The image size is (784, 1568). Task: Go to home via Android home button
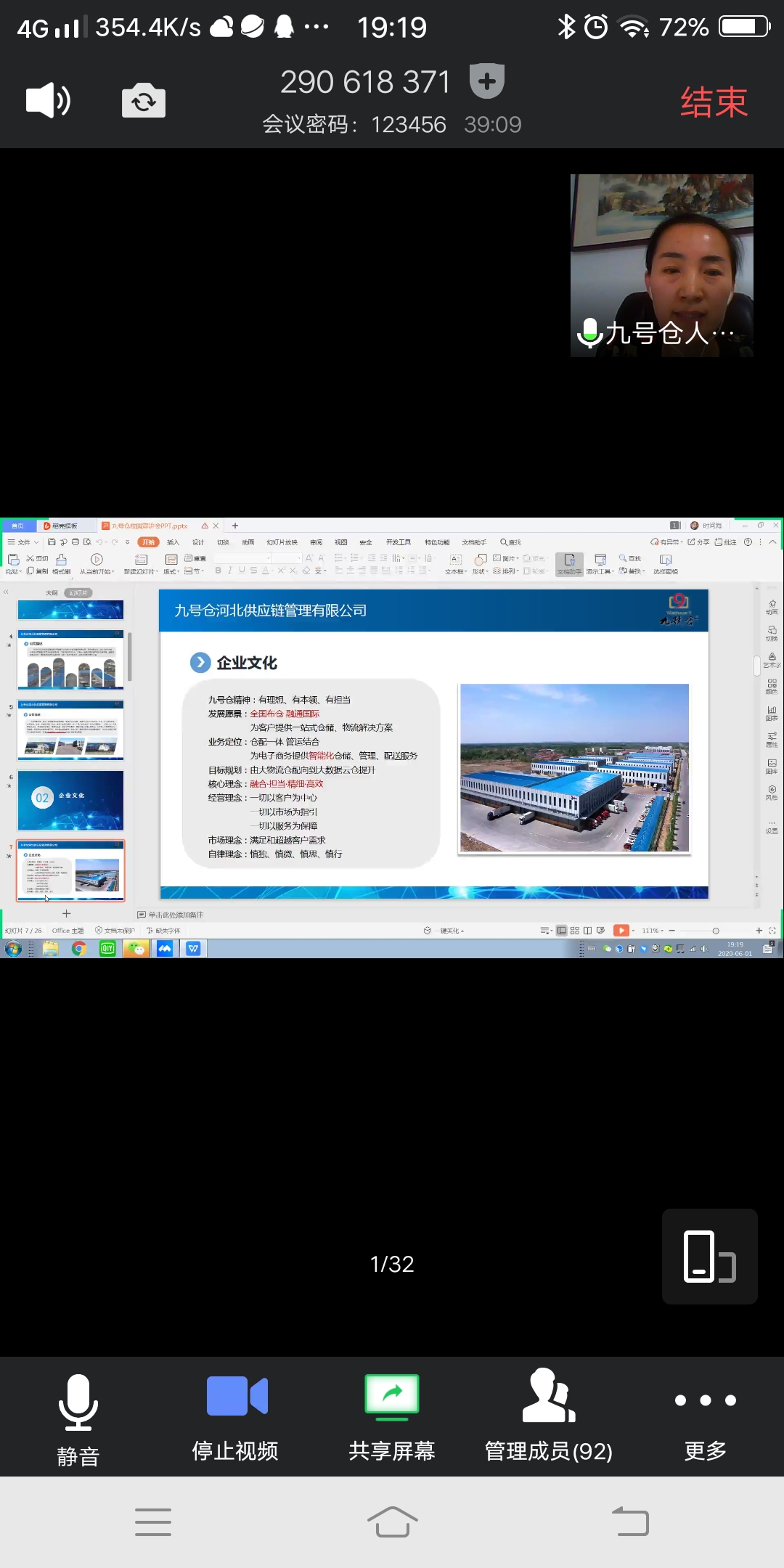click(x=392, y=1522)
